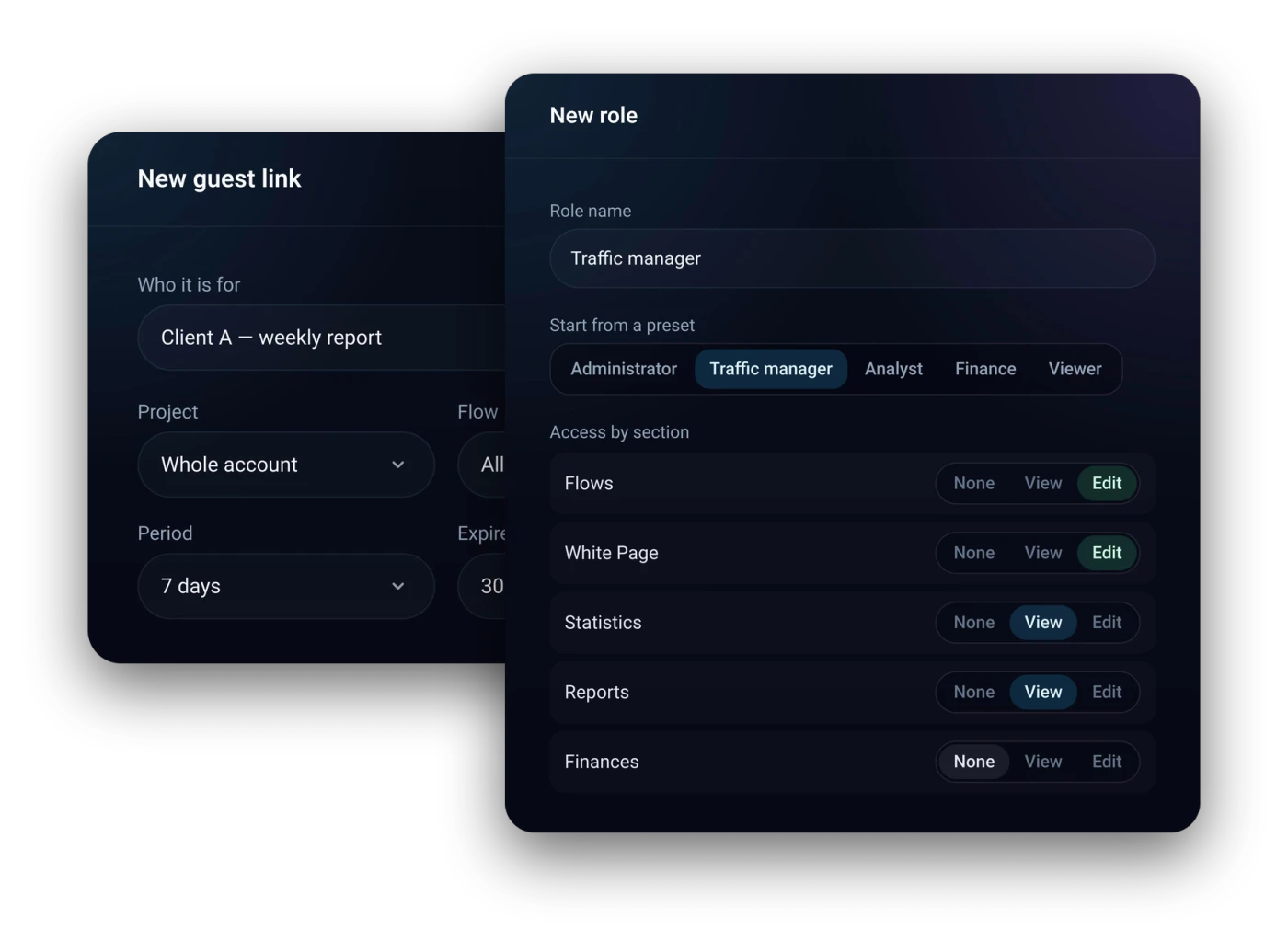This screenshot has height=952, width=1288.
Task: Set Statistics access to None
Action: click(x=973, y=623)
